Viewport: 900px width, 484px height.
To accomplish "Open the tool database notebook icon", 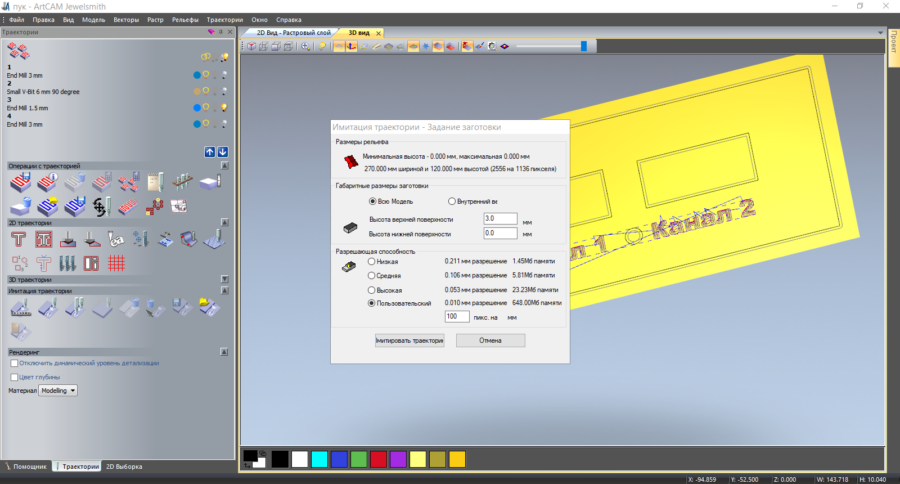I will click(x=156, y=183).
